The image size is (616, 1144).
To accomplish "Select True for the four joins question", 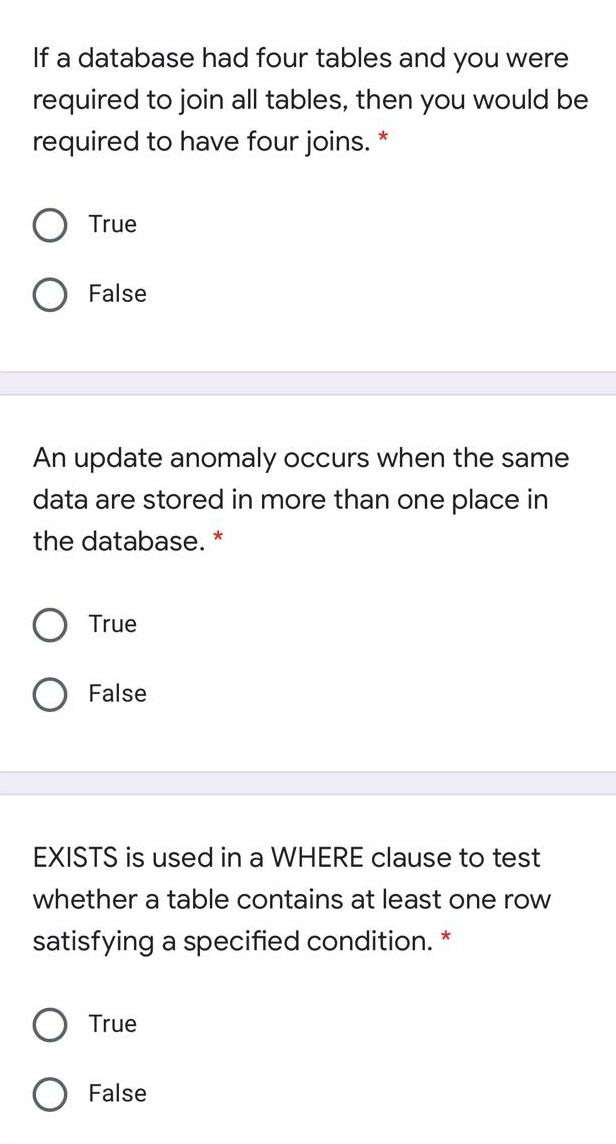I will click(x=49, y=224).
